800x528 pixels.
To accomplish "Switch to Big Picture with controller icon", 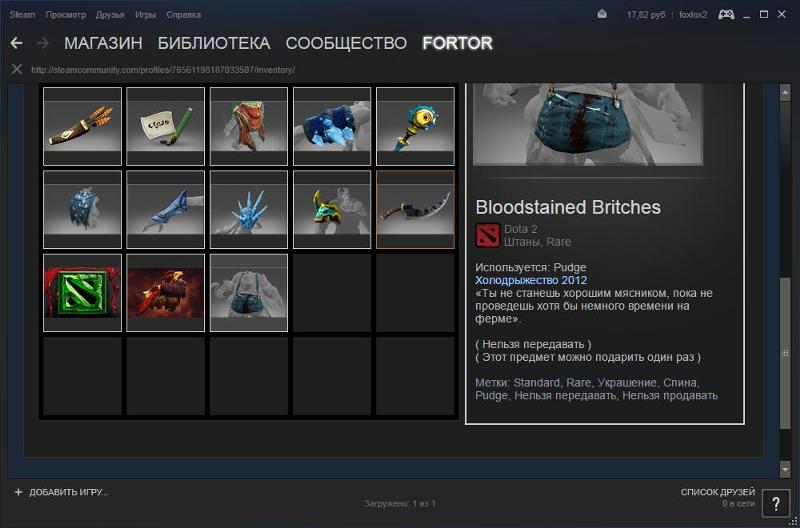I will [x=726, y=15].
